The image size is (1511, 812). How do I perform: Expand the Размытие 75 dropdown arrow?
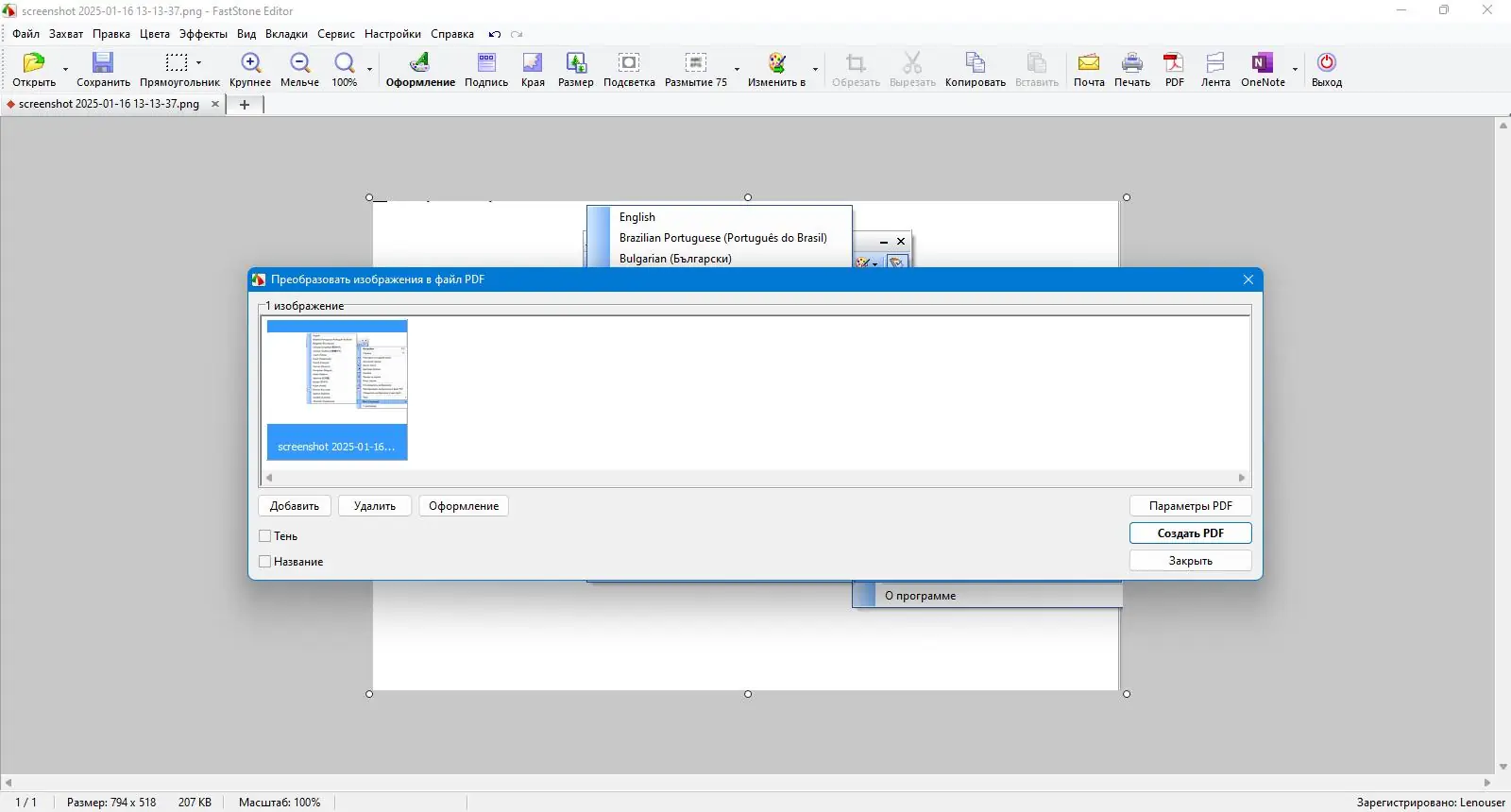coord(737,69)
